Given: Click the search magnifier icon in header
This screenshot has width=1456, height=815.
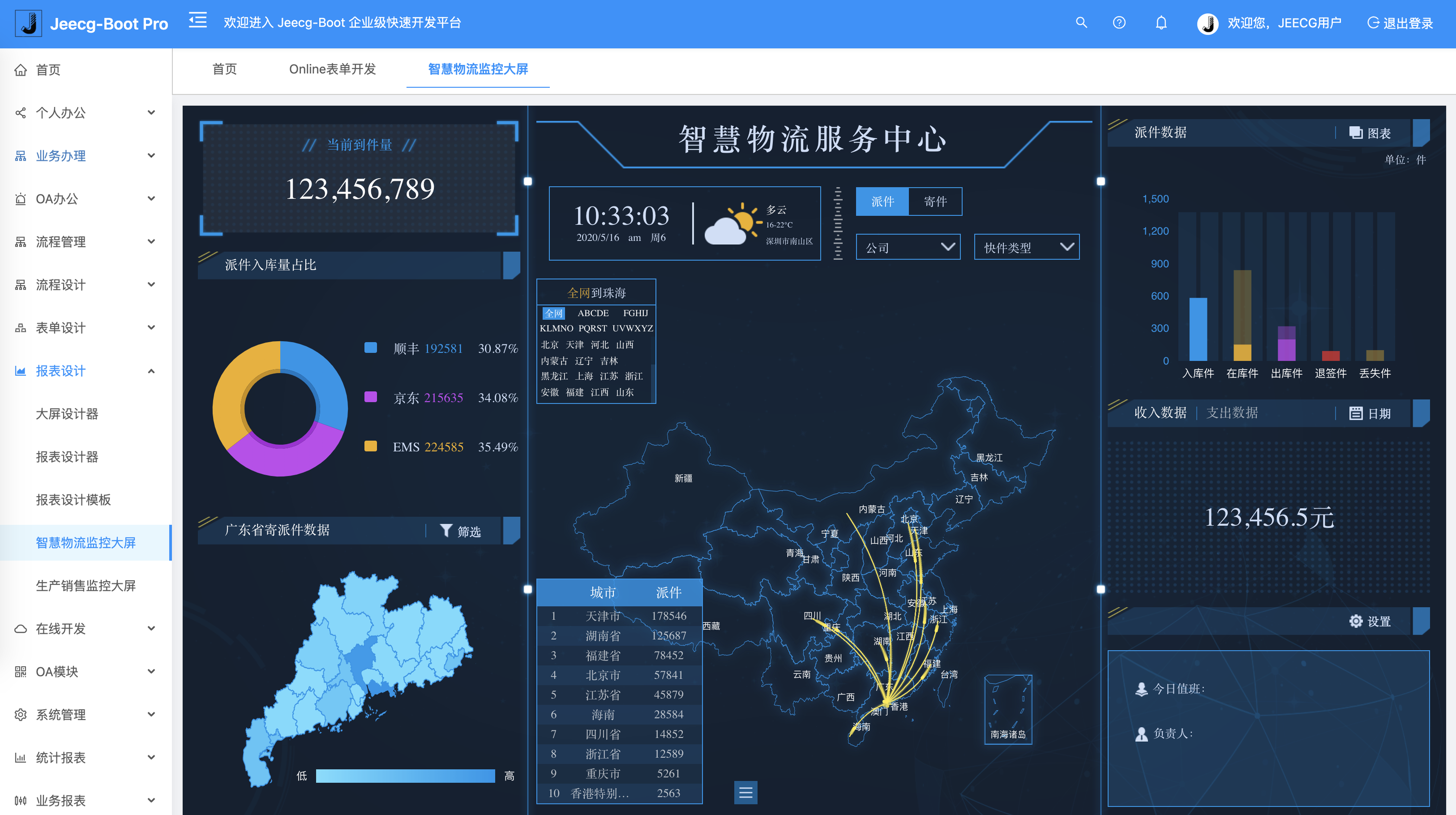Looking at the screenshot, I should coord(1081,23).
